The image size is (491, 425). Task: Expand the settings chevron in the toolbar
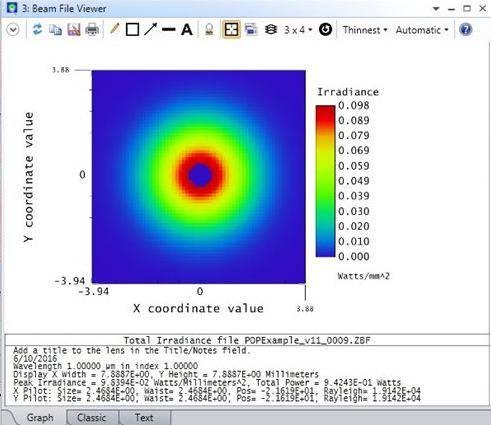pyautogui.click(x=13, y=30)
